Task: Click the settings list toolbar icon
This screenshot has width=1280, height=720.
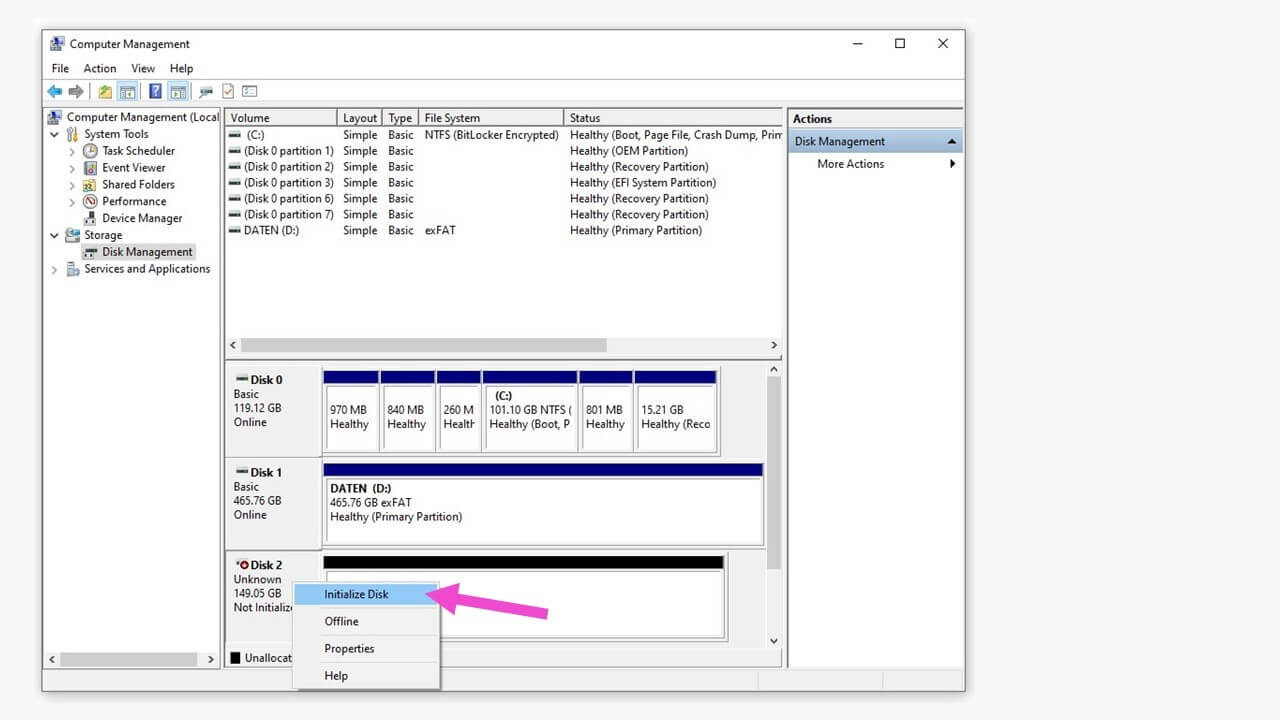Action: pyautogui.click(x=250, y=91)
